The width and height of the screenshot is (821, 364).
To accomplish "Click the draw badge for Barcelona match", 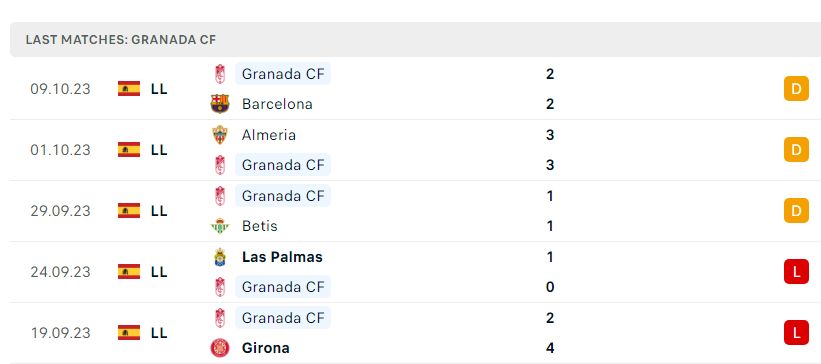I will pos(796,89).
